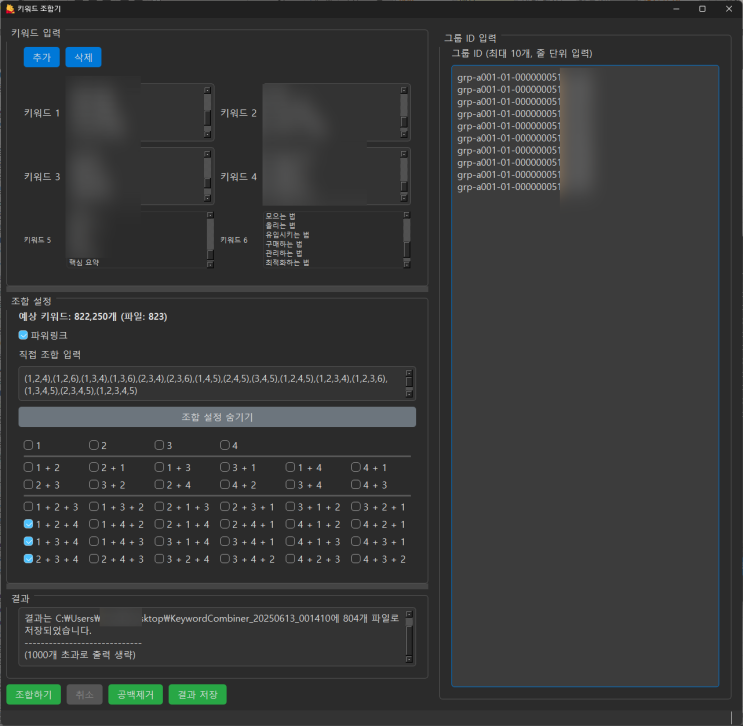Click the 추가 (add) keyword button
This screenshot has height=726, width=743.
click(x=41, y=58)
